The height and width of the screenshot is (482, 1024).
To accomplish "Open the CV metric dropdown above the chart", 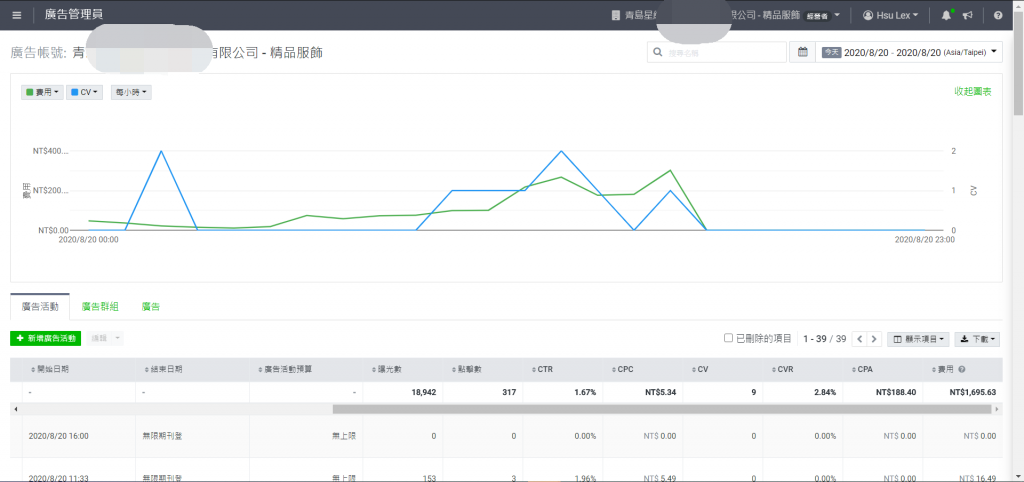I will coord(84,93).
